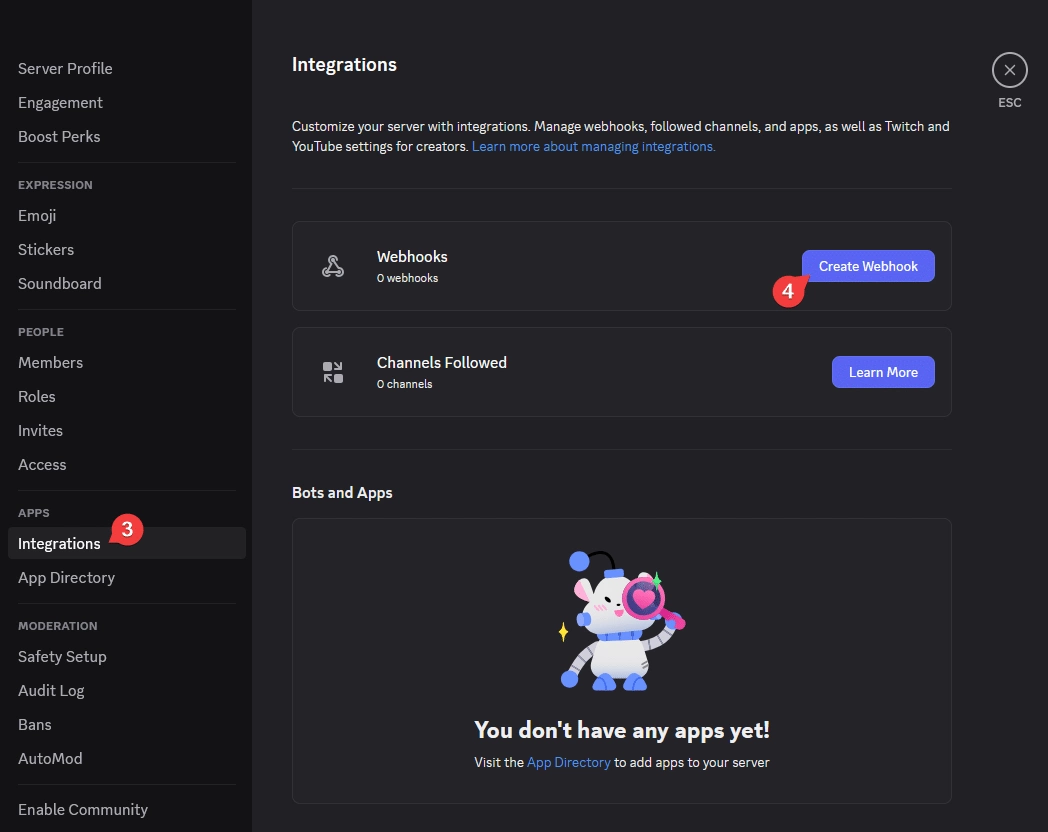This screenshot has width=1048, height=832.
Task: Click the Channels Followed grid icon
Action: [332, 370]
